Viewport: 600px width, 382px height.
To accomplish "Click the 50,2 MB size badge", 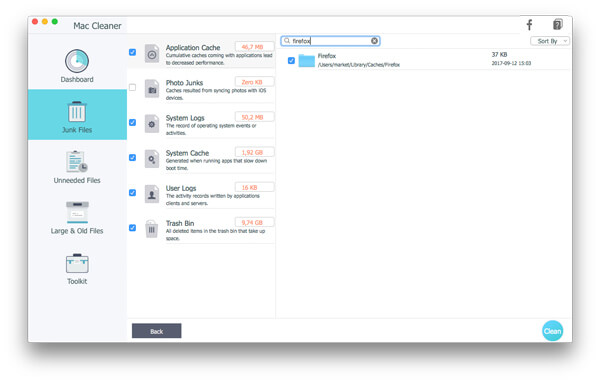I will 254,117.
